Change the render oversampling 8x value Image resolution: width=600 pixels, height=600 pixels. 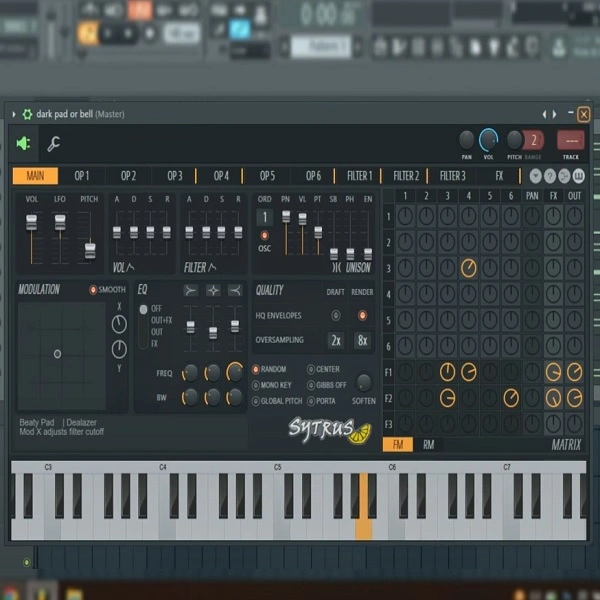point(362,340)
